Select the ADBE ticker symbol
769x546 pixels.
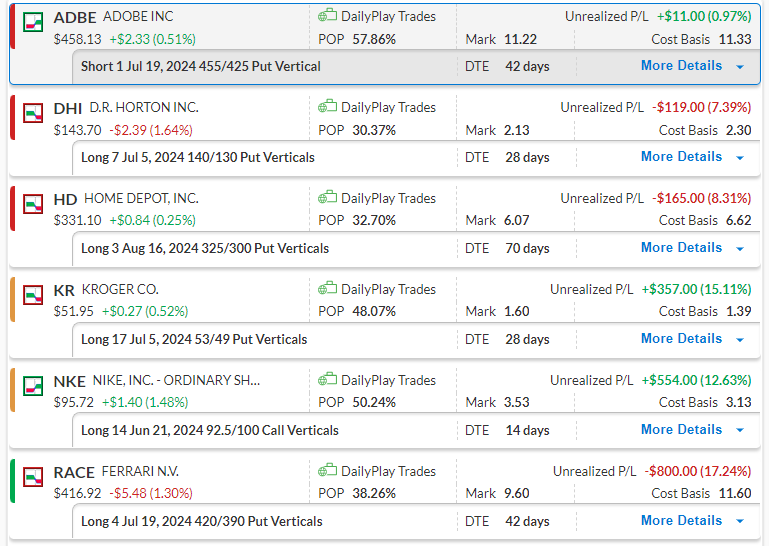coord(75,18)
